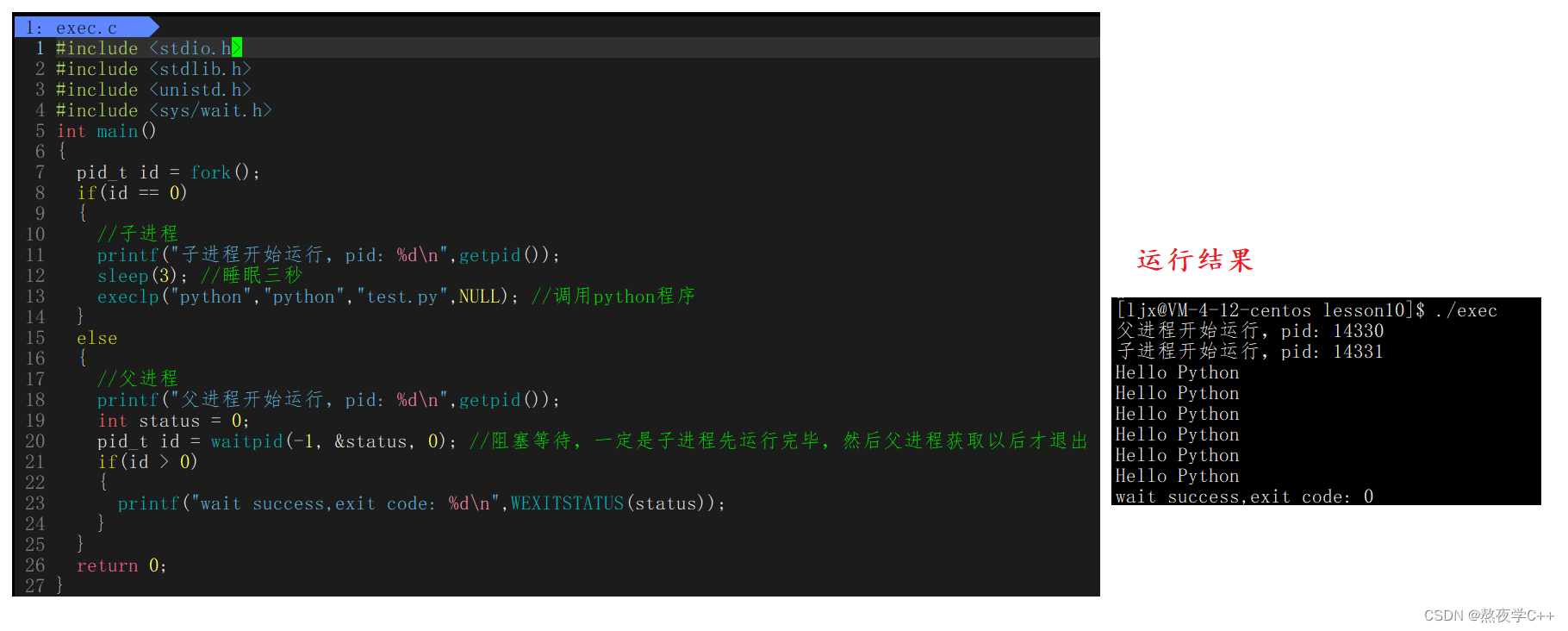This screenshot has width=1568, height=631.
Task: Click line number 27
Action: pyautogui.click(x=34, y=586)
